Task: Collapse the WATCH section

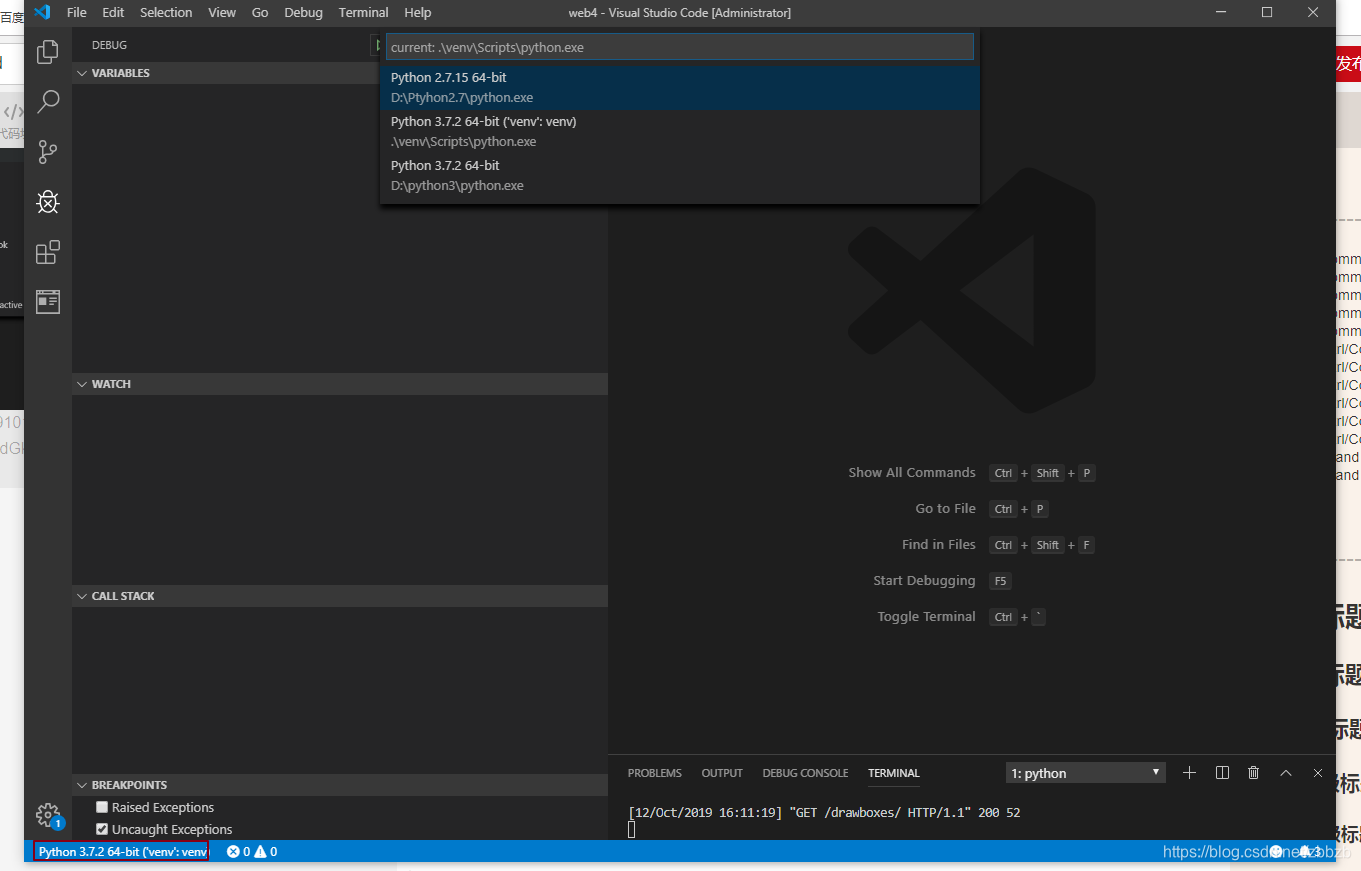Action: pos(340,384)
